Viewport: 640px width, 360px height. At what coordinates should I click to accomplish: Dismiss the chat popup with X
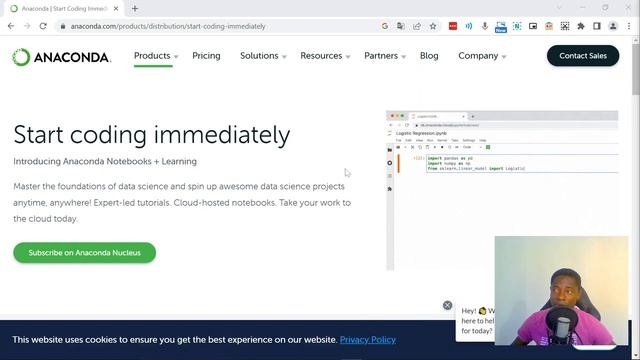[x=447, y=305]
